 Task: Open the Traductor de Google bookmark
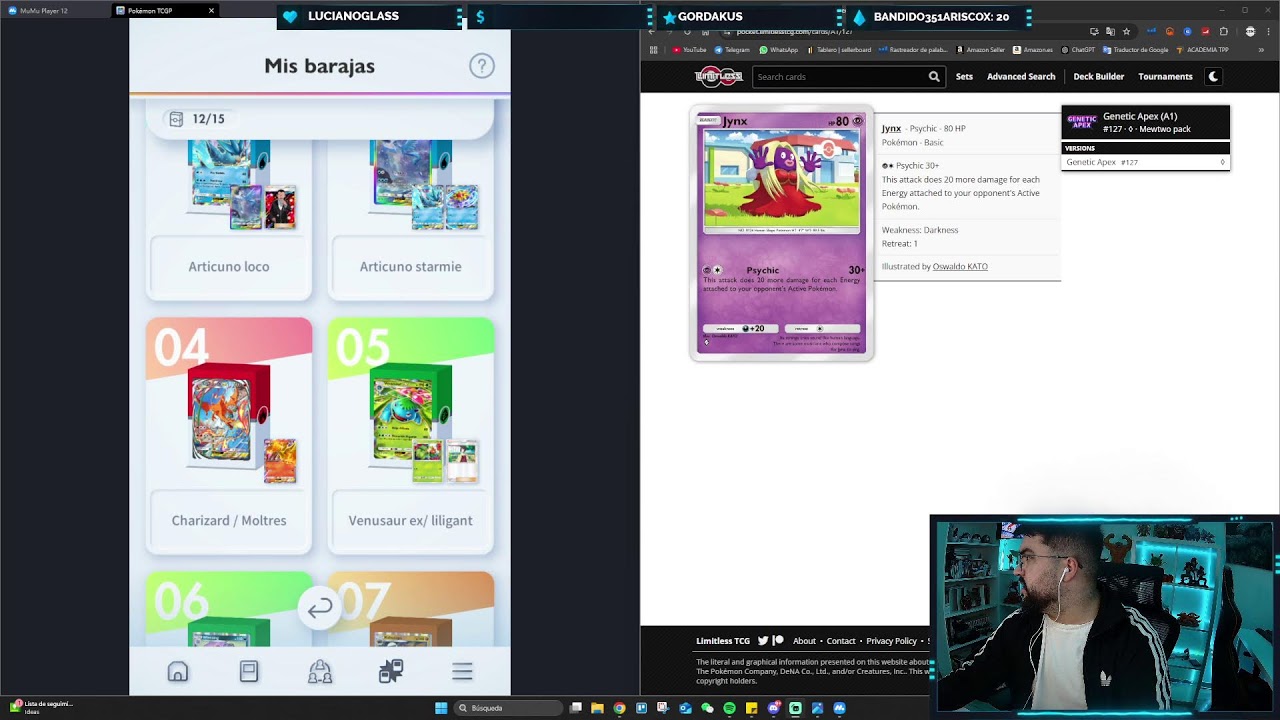1135,50
